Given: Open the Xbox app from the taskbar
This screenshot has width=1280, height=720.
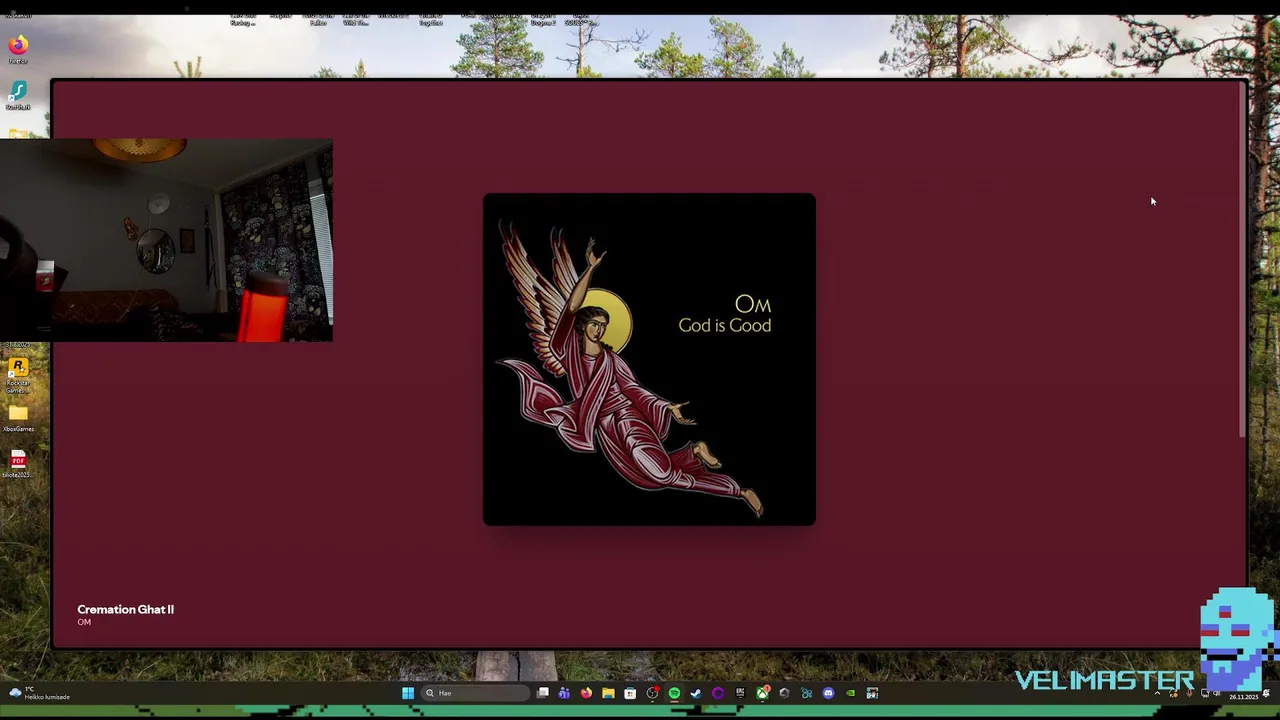Looking at the screenshot, I should 762,693.
